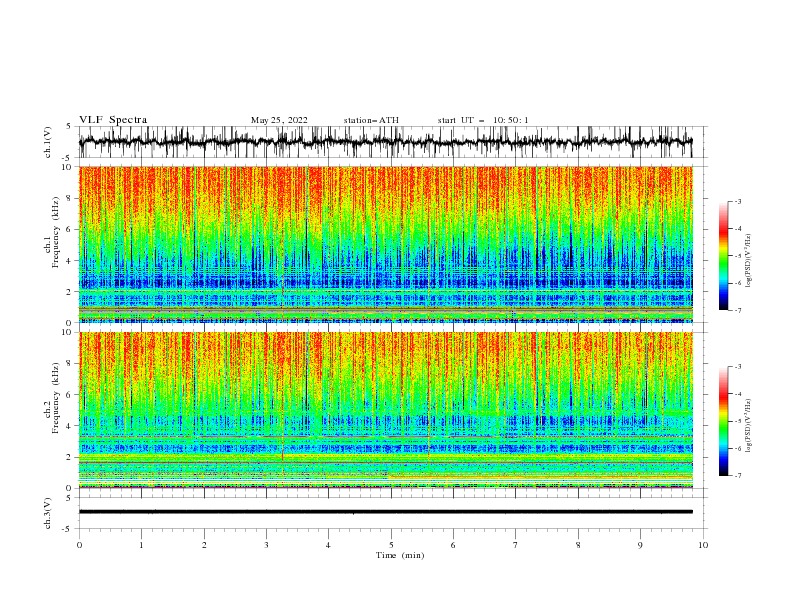Screen dimensions: 792x612
Task: Click the "-5" tick on ch.3(V) axis
Action: [x=68, y=529]
